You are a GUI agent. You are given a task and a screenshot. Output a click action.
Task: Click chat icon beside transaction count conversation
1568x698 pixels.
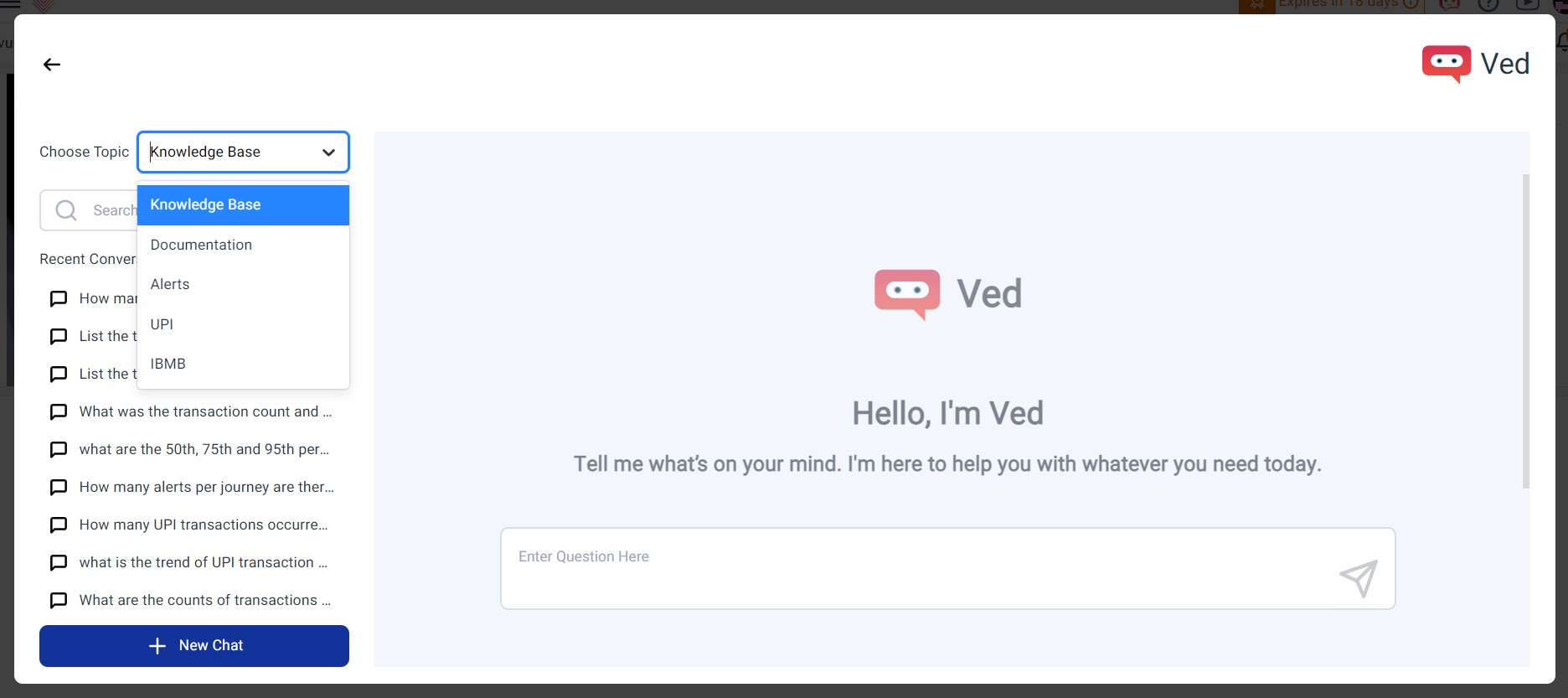pyautogui.click(x=59, y=412)
